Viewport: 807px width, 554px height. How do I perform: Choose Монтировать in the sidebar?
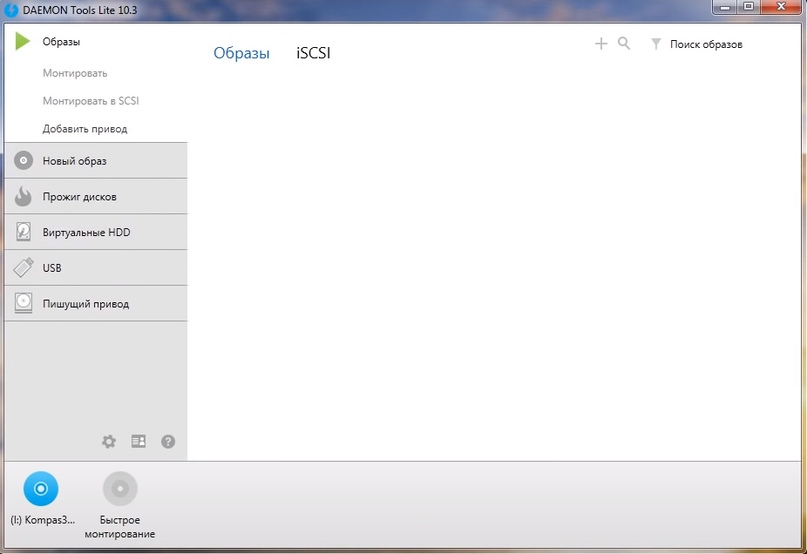point(75,73)
